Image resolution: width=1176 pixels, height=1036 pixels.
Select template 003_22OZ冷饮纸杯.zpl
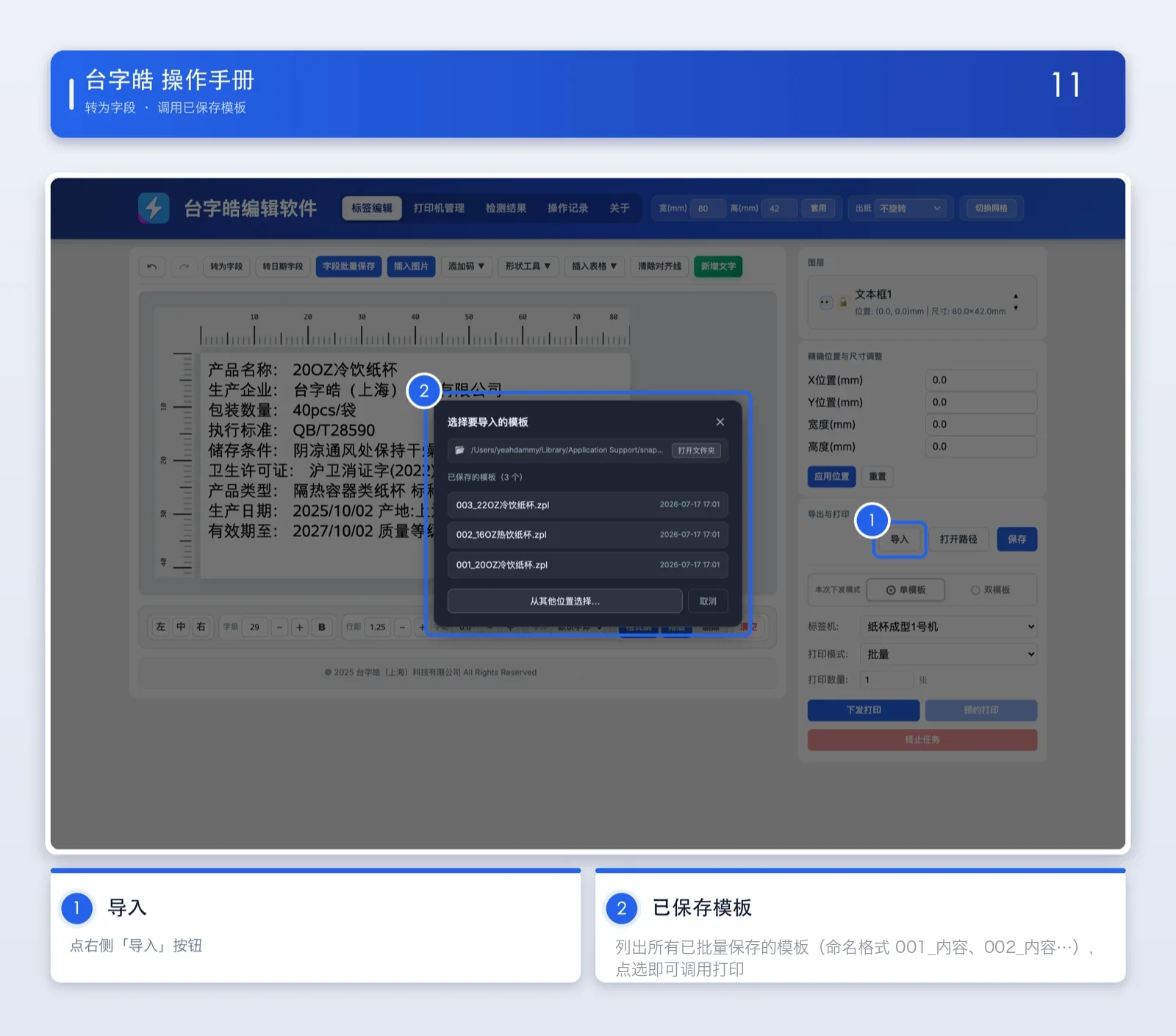[587, 505]
